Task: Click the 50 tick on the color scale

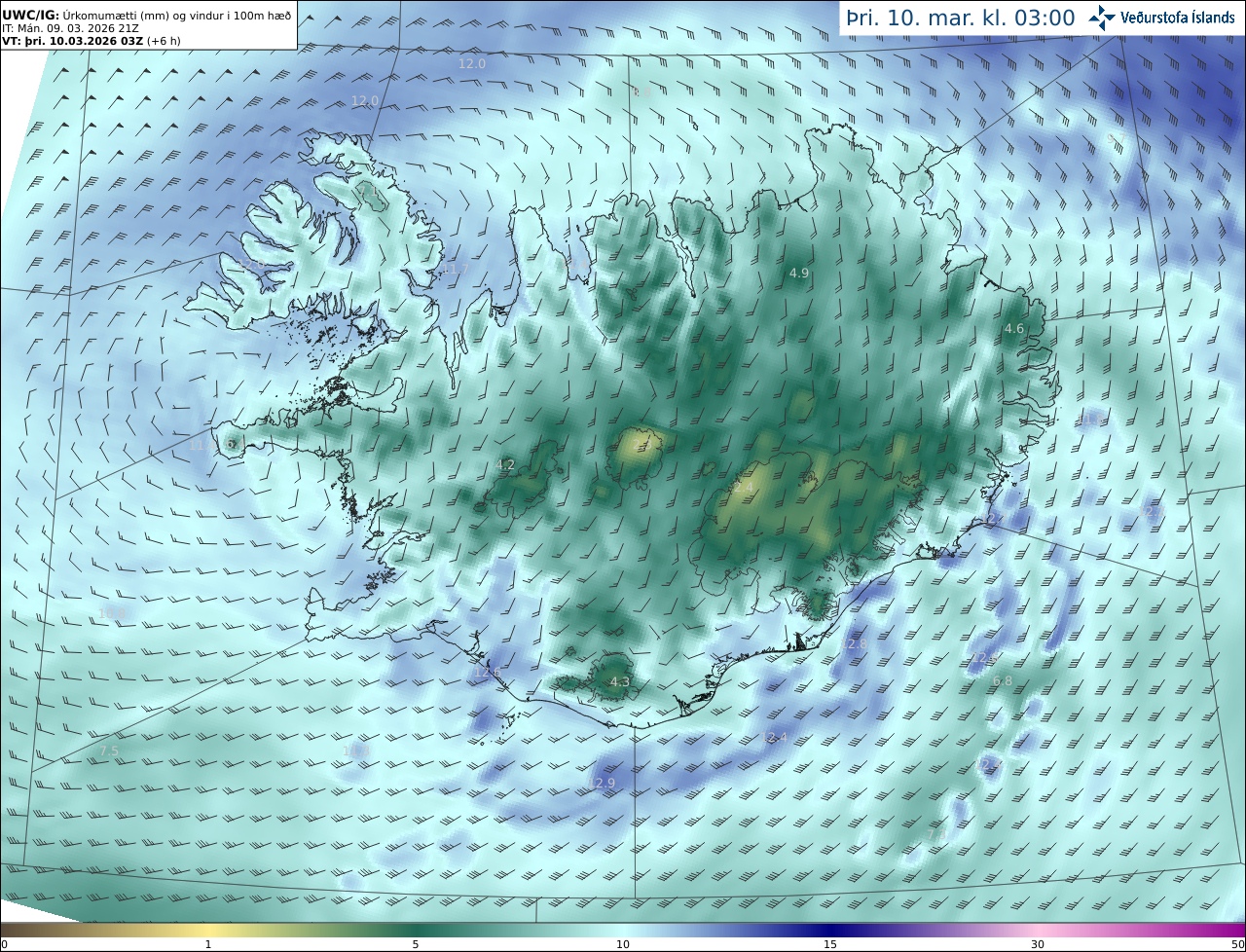Action: [x=1237, y=945]
